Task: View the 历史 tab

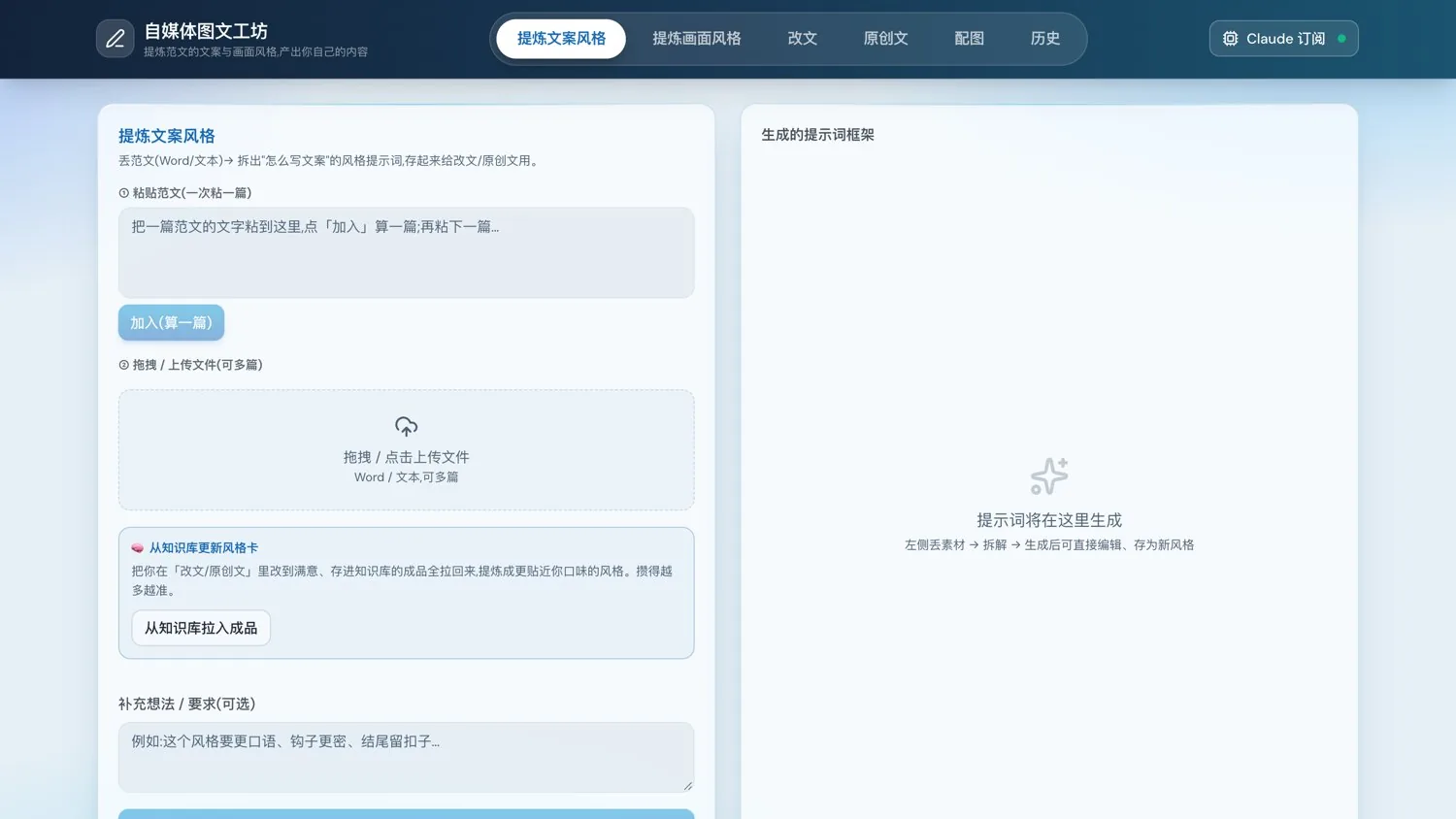Action: 1045,39
